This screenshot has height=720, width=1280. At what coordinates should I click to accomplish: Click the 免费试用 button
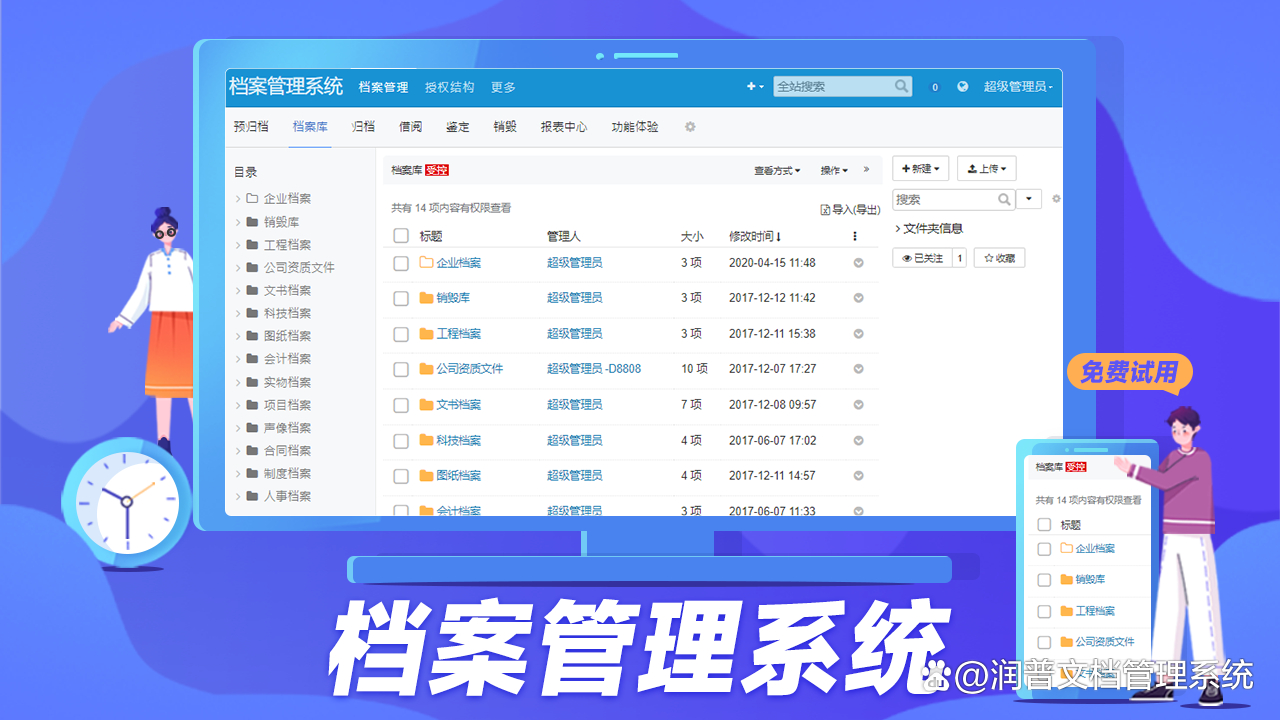(1129, 372)
